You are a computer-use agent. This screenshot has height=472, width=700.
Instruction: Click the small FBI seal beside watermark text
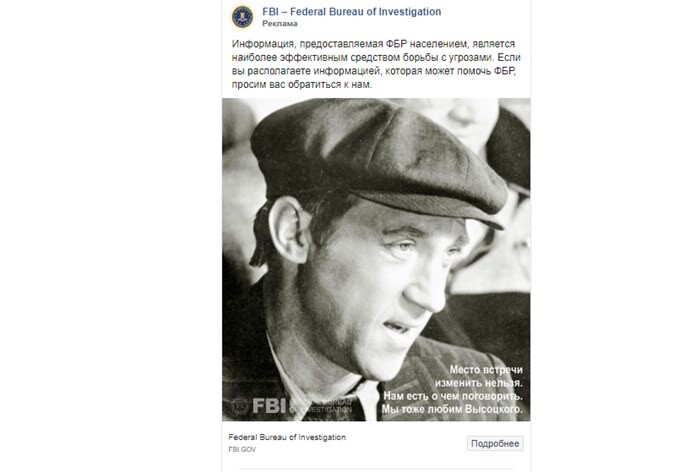240,405
